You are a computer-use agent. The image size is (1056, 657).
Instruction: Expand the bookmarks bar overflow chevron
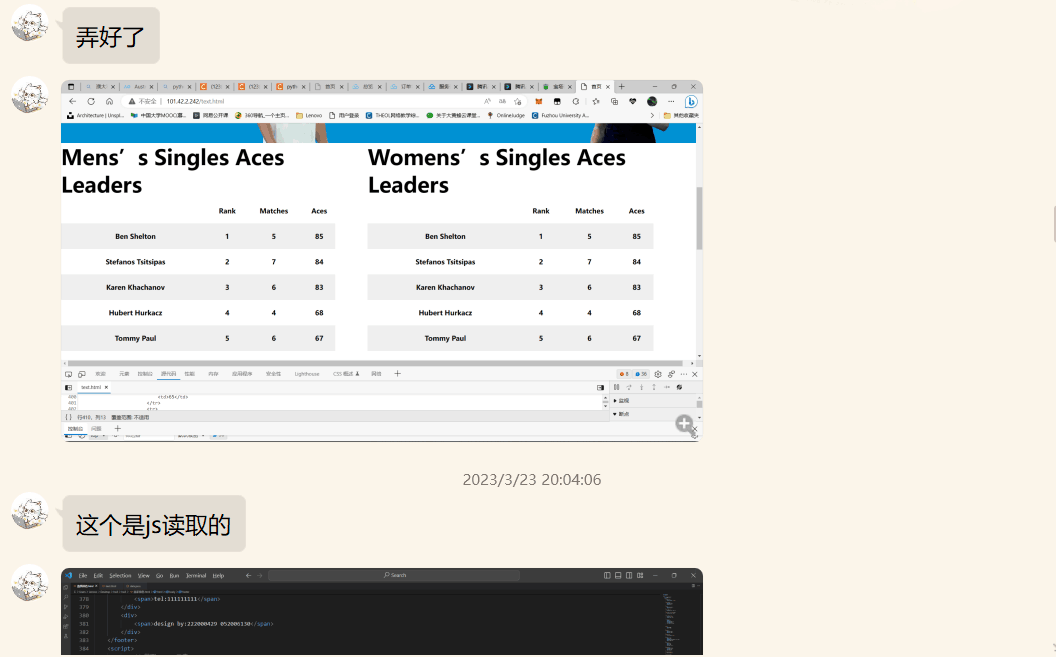point(651,115)
